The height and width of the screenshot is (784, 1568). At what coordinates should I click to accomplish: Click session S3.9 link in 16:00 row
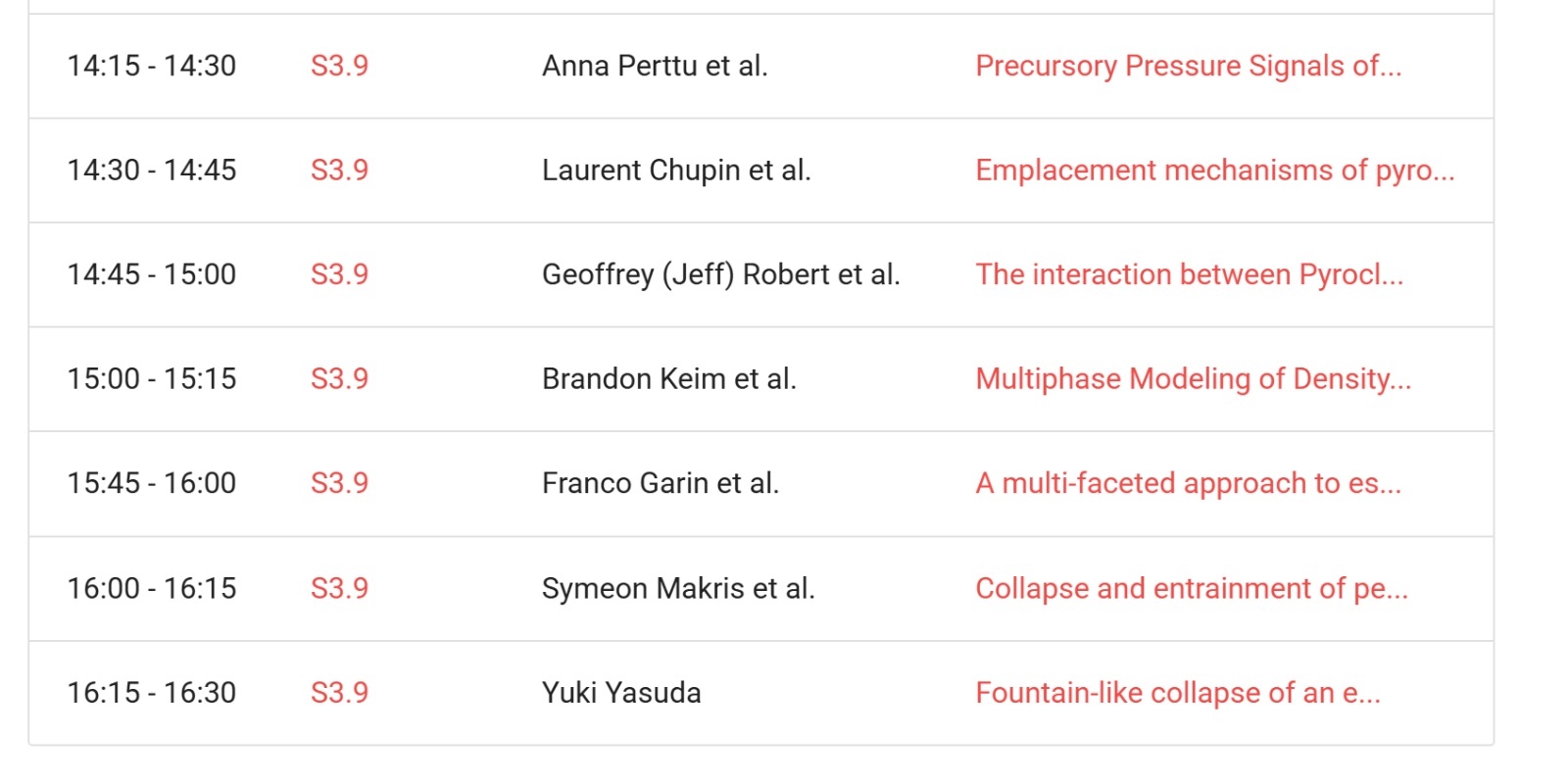point(339,588)
